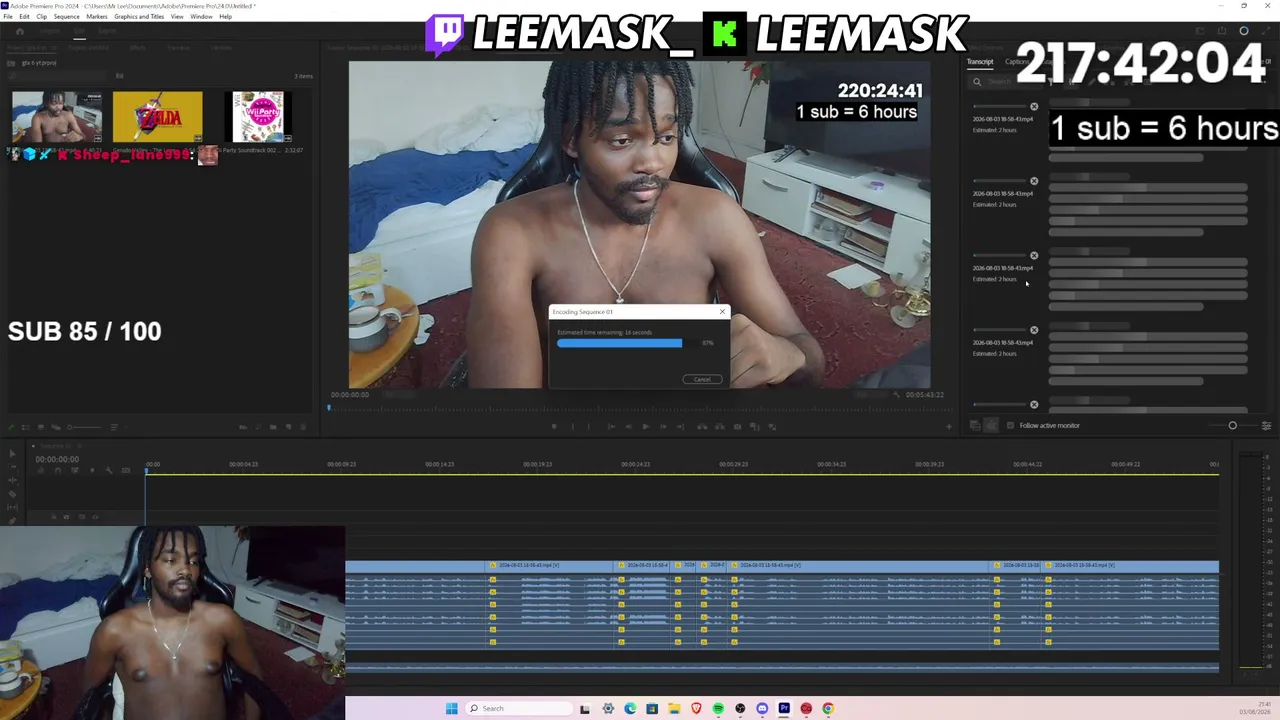1280x720 pixels.
Task: Click the timeline ruler at 00:00:24:23
Action: [635, 464]
